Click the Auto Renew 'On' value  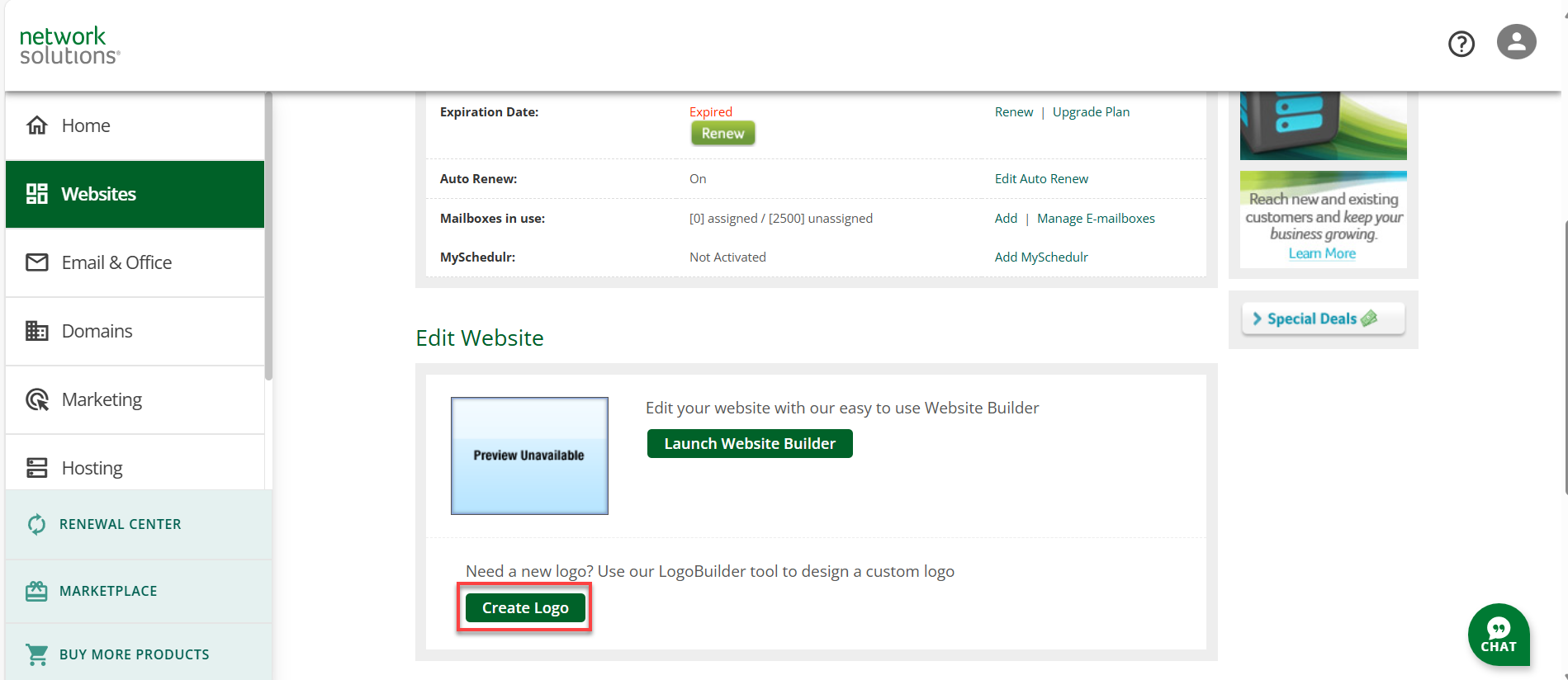pyautogui.click(x=698, y=179)
